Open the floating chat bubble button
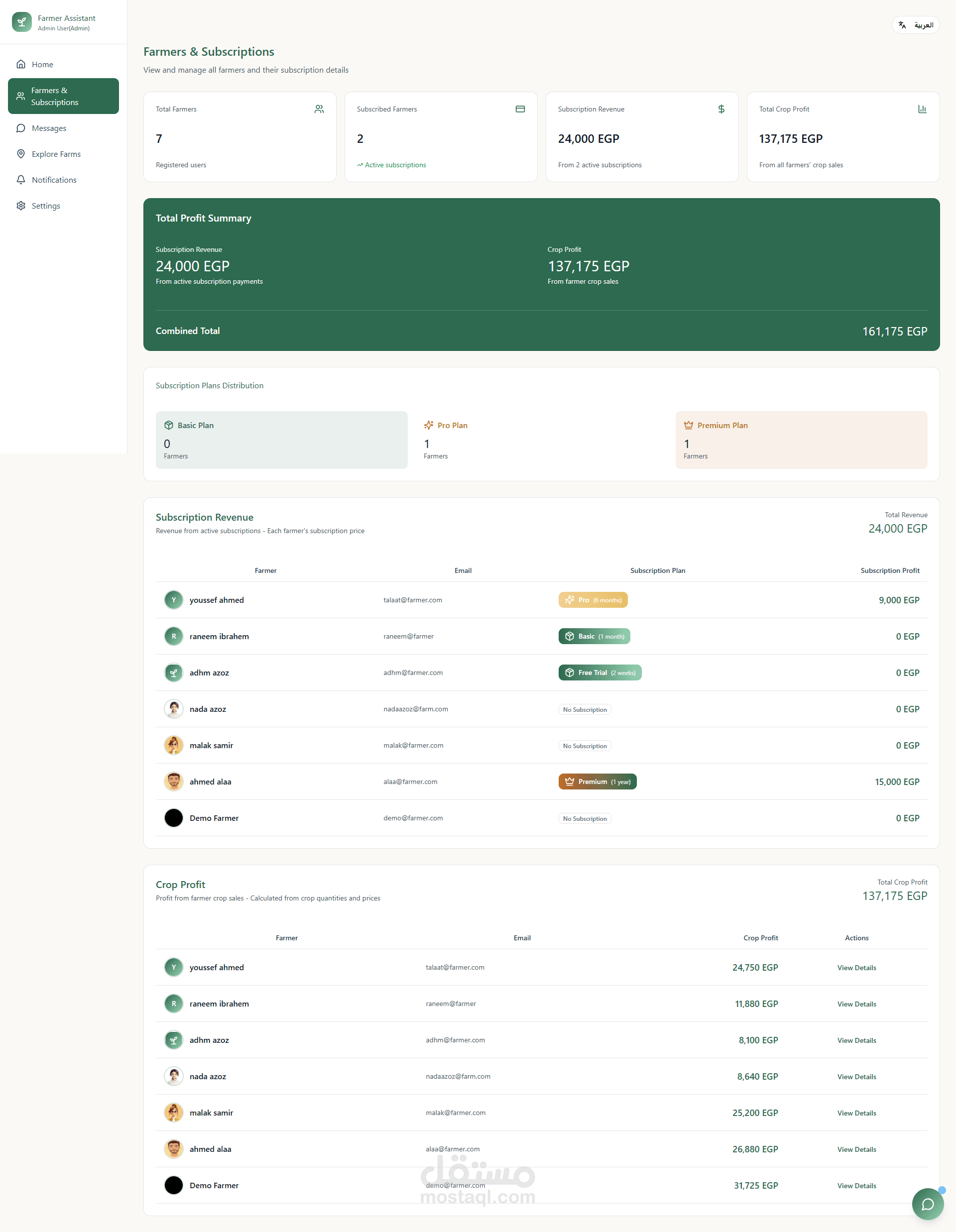 point(927,1204)
